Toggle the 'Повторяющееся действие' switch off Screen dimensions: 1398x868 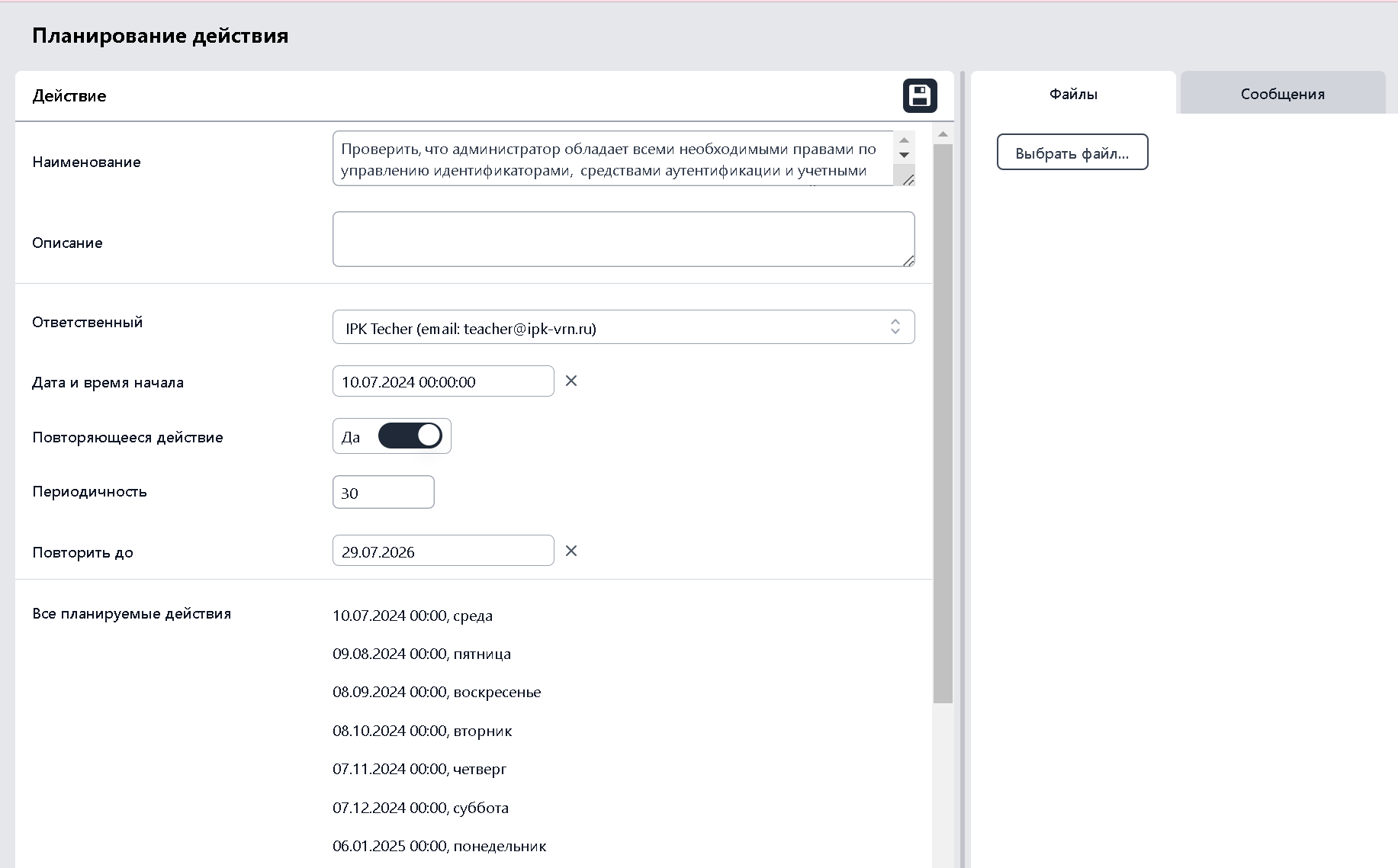(x=410, y=436)
